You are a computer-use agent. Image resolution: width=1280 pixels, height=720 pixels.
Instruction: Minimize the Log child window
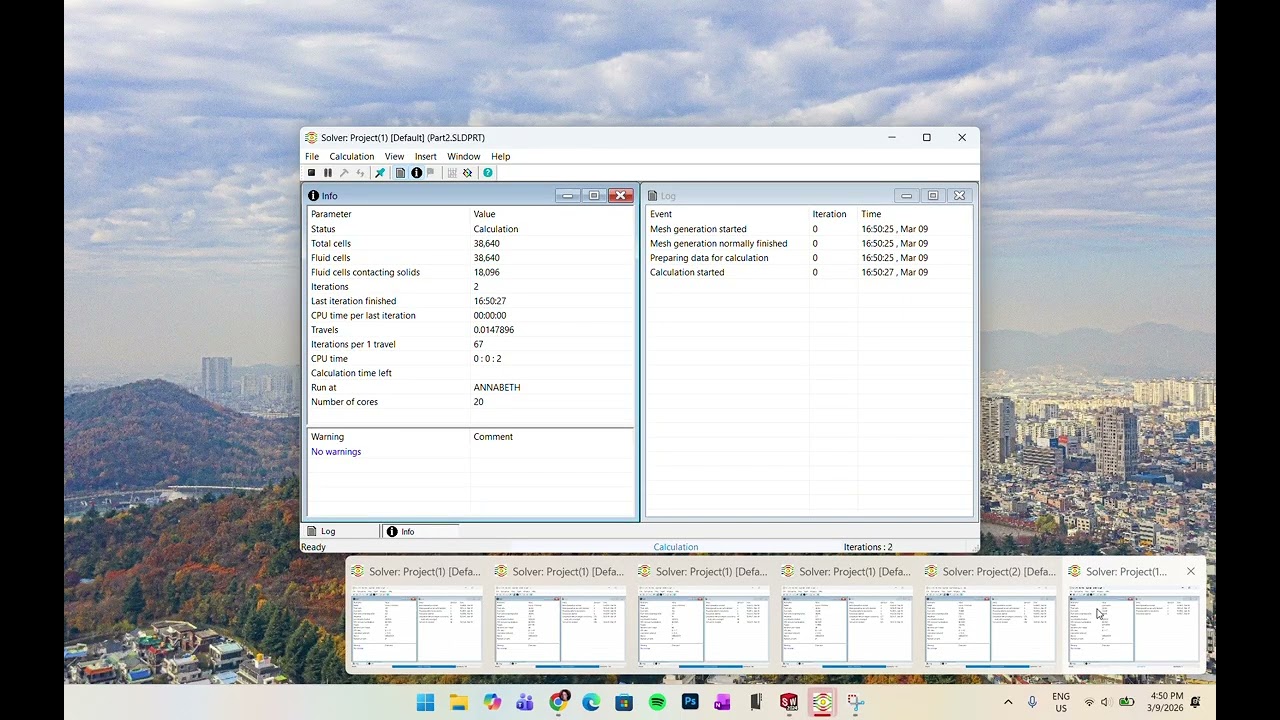(x=906, y=196)
